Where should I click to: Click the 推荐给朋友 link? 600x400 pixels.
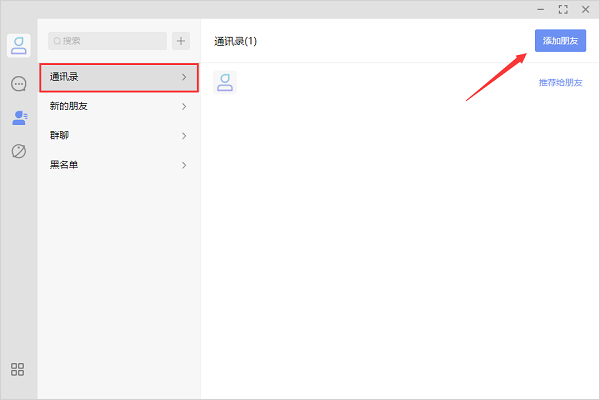pyautogui.click(x=561, y=83)
